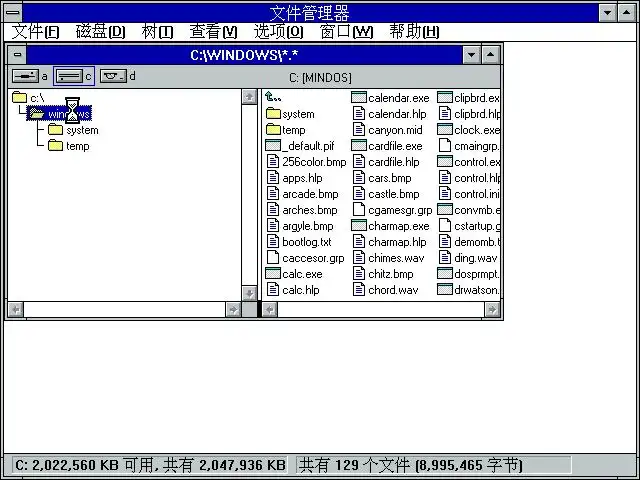Select the system folder in the tree pane
Viewport: 640px width, 480px height.
pyautogui.click(x=74, y=130)
